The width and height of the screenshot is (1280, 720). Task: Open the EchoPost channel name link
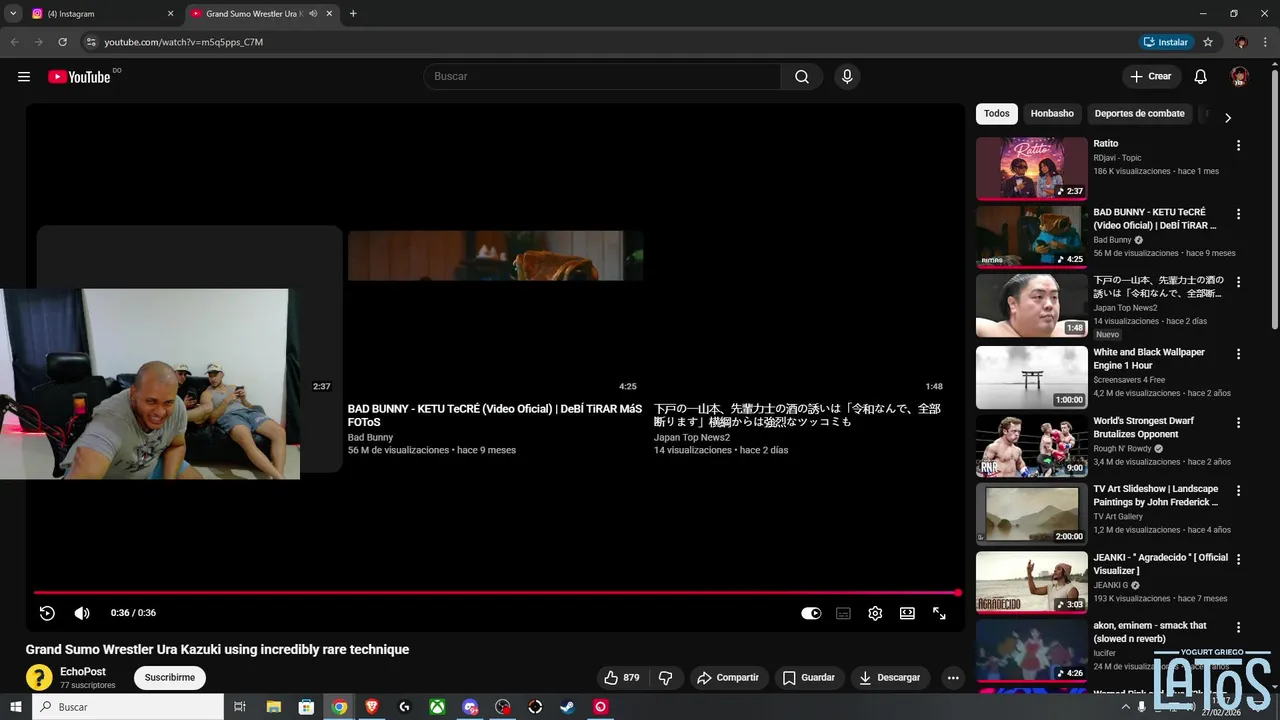click(83, 672)
